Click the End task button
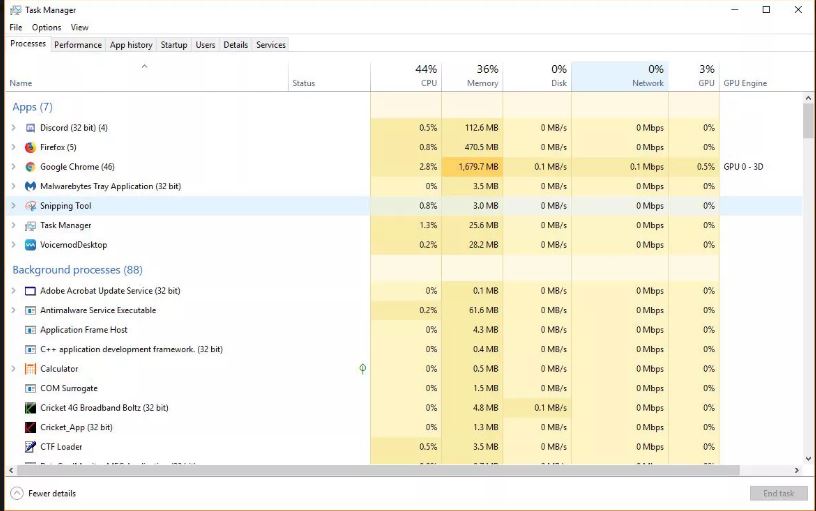Screen dimensions: 816x511 [x=779, y=493]
